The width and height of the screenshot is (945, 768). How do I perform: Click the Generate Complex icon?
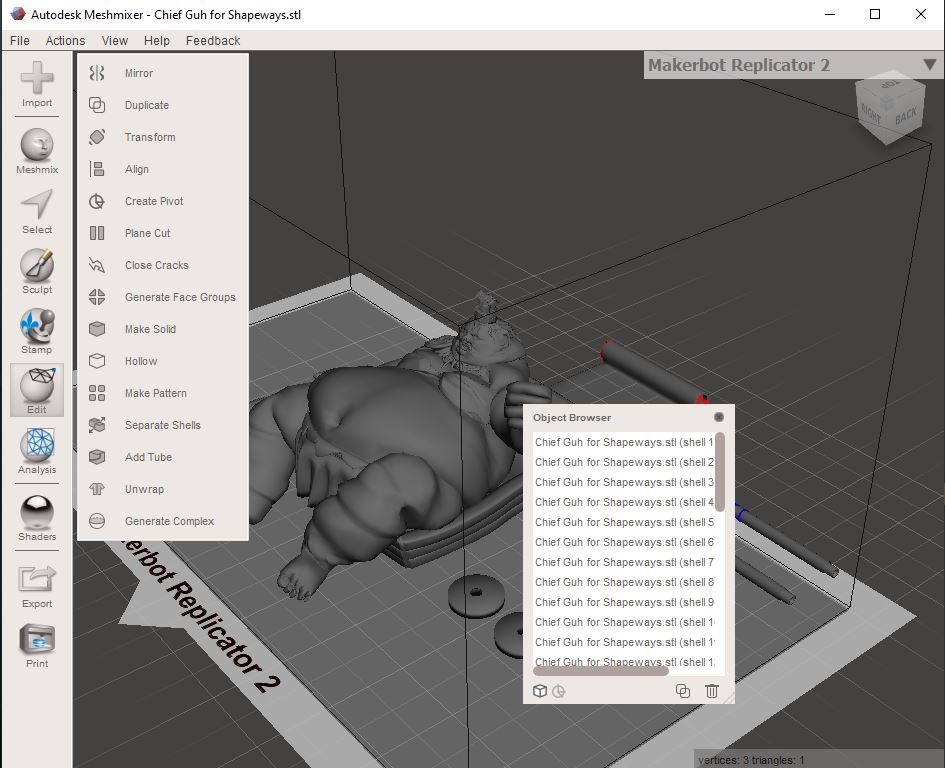97,521
